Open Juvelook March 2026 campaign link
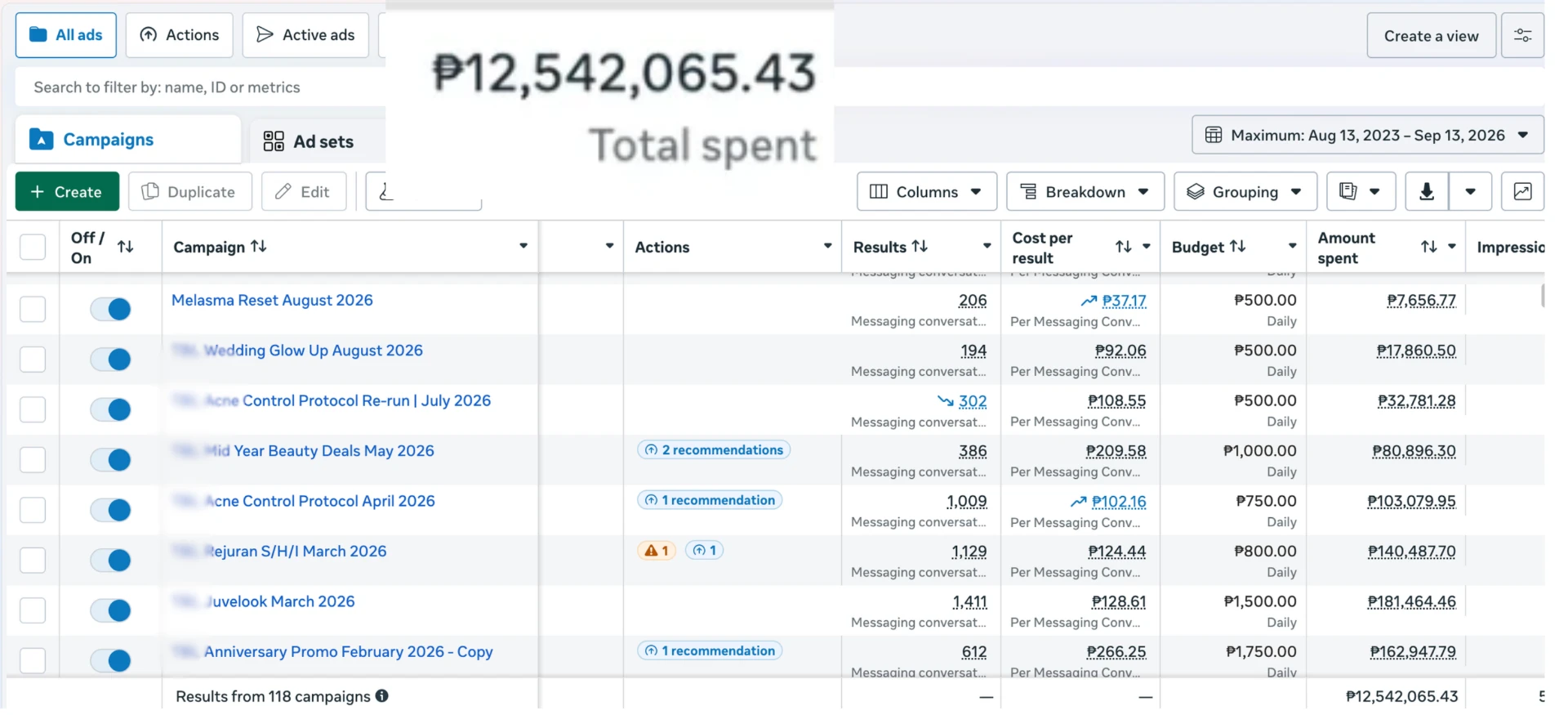Image resolution: width=1568 pixels, height=715 pixels. (279, 601)
